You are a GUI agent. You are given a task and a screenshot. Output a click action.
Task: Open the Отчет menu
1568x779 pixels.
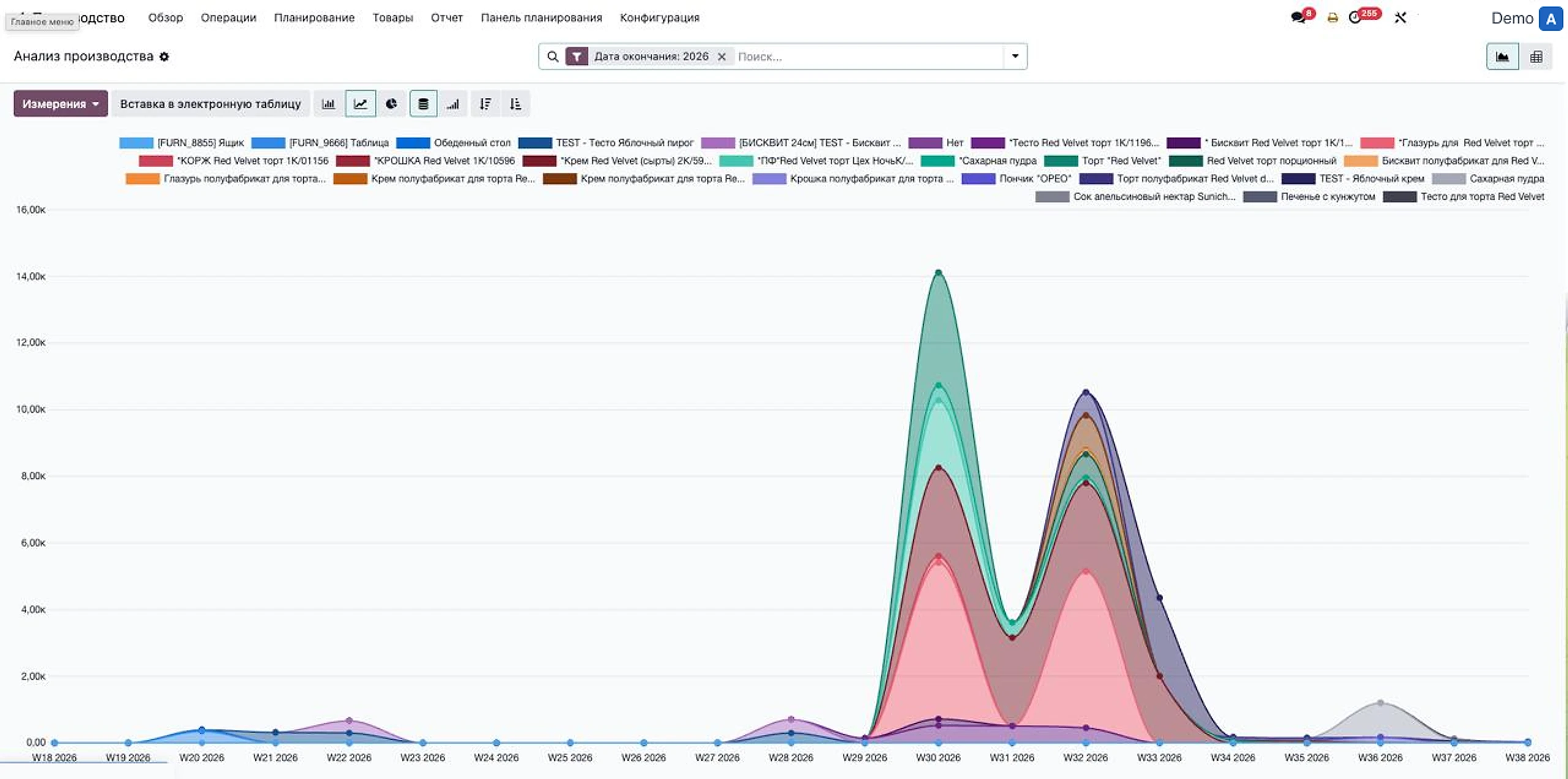[447, 18]
